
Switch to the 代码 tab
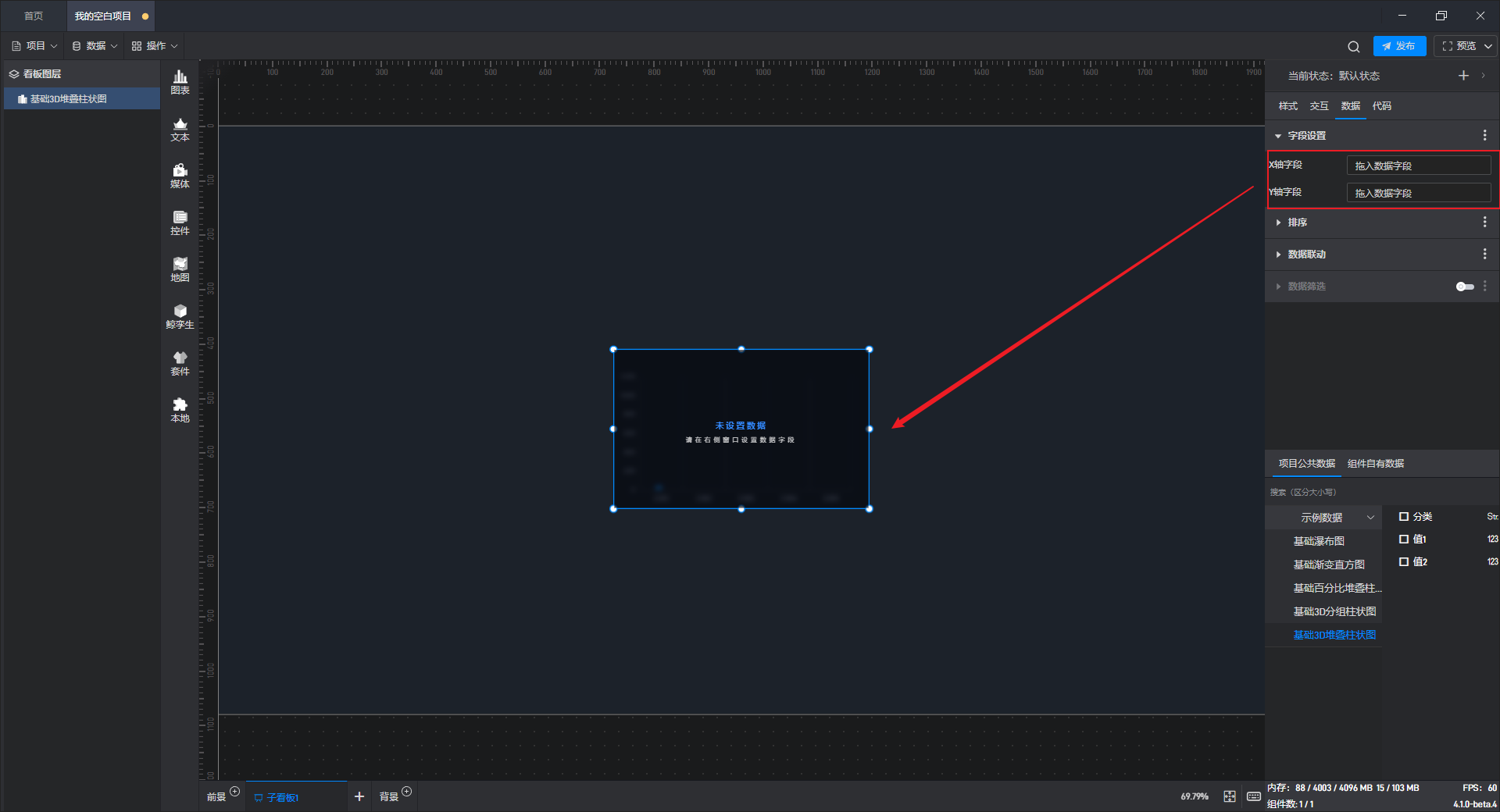click(x=1381, y=106)
